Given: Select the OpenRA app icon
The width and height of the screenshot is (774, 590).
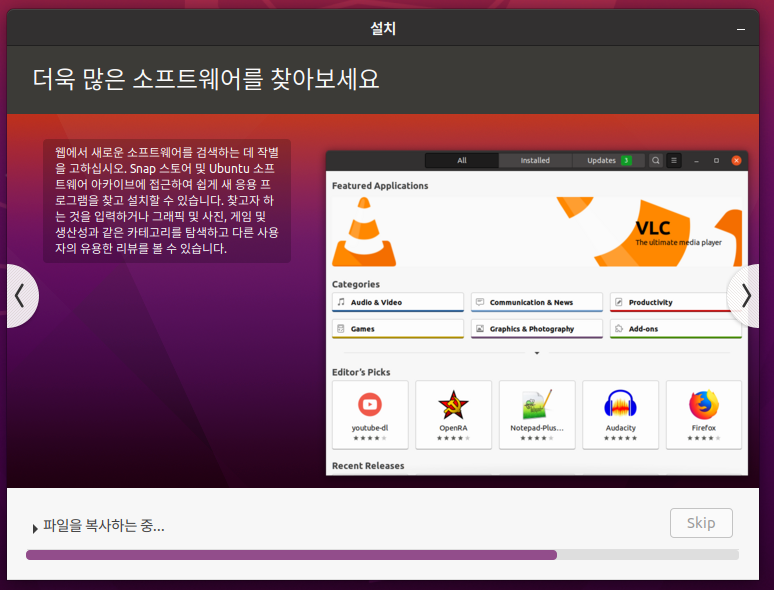Looking at the screenshot, I should 453,405.
